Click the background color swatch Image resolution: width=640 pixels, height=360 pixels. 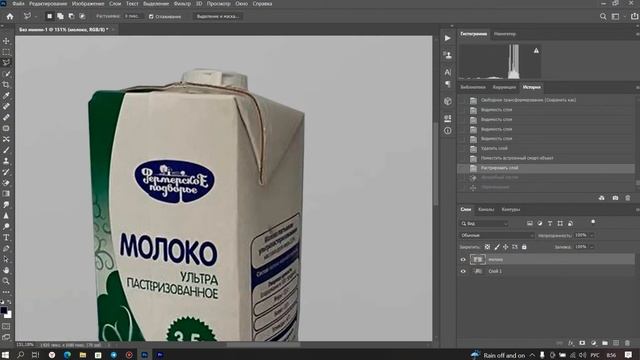[8, 315]
